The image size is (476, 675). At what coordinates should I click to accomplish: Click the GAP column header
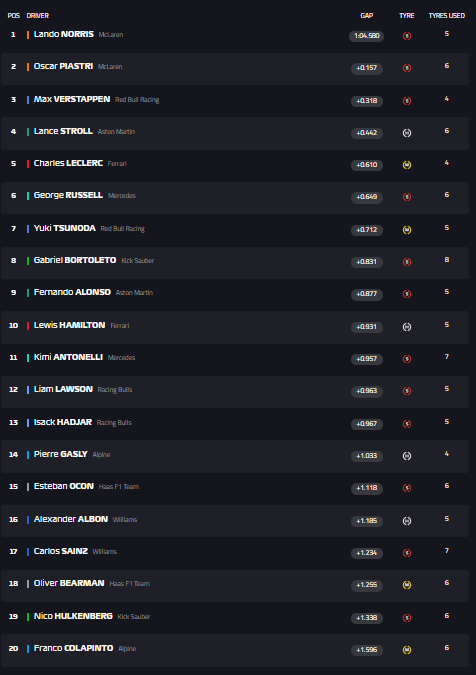point(367,15)
